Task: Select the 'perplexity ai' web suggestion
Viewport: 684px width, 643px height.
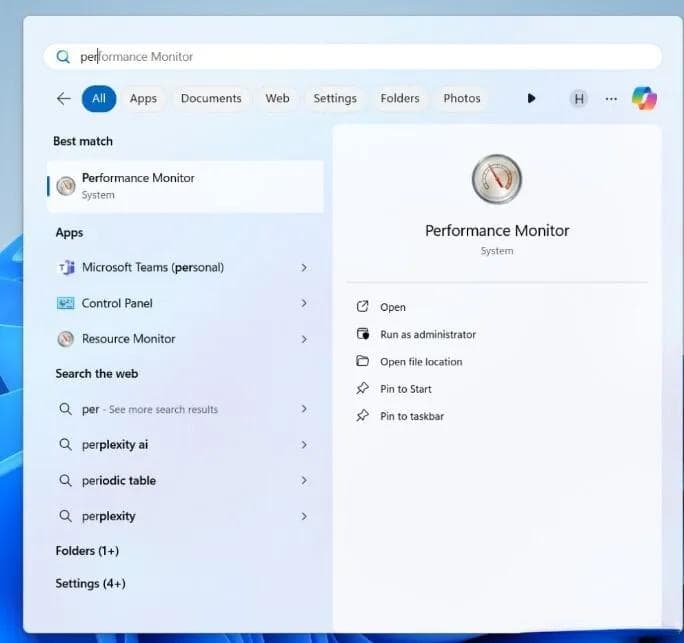Action: click(115, 445)
